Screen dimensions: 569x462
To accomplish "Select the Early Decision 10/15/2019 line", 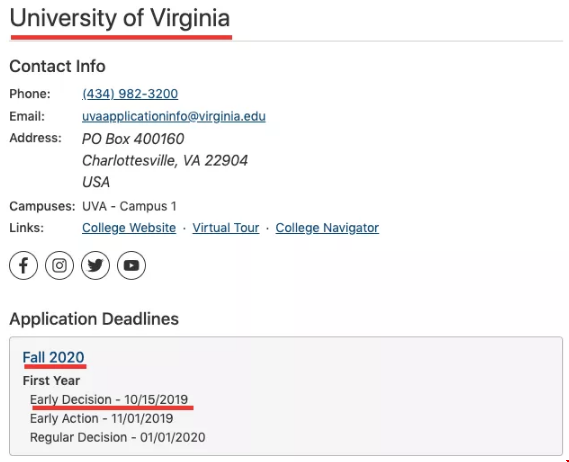I will pos(109,399).
